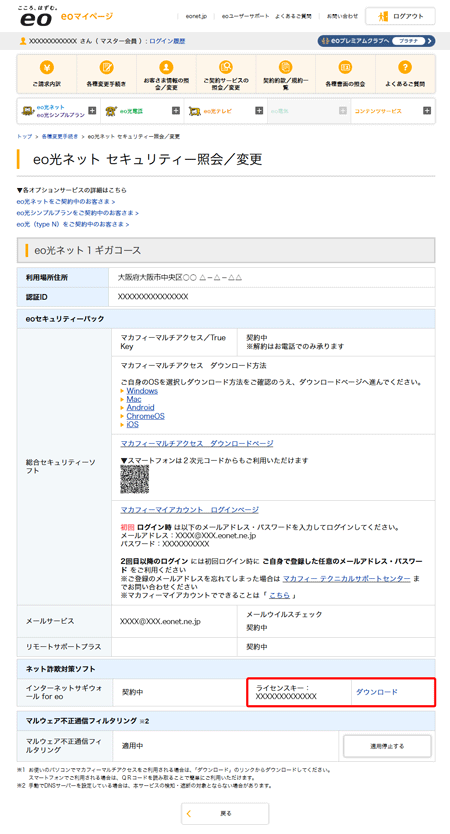Open eo光ネットをご契約中のお客さま link
The image size is (450, 834).
tap(65, 202)
